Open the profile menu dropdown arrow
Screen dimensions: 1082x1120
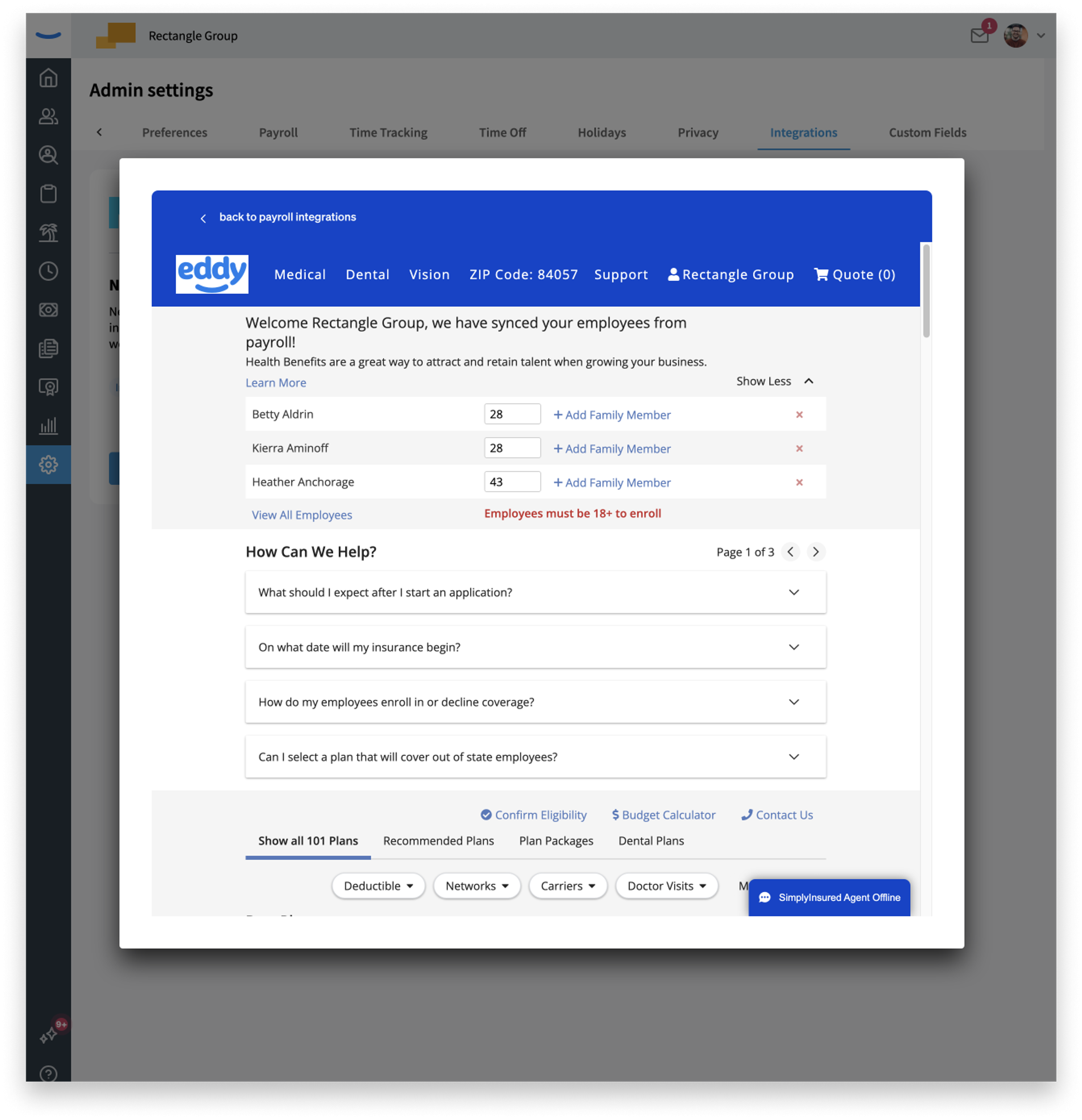pos(1041,36)
